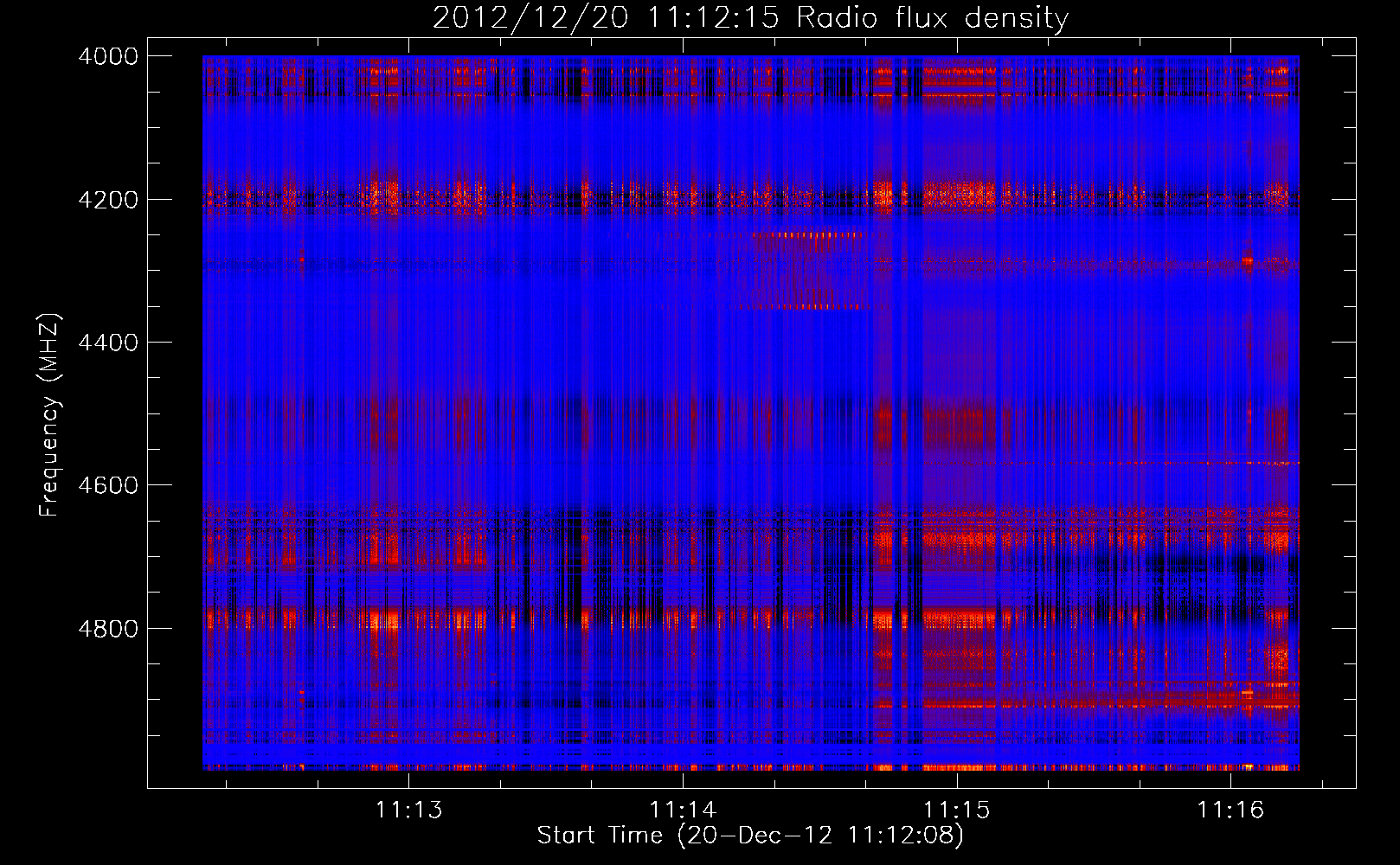Image resolution: width=1400 pixels, height=865 pixels.
Task: Click the plot title '2012/12/20 11:12:15 Radio flux density'
Action: click(x=751, y=17)
